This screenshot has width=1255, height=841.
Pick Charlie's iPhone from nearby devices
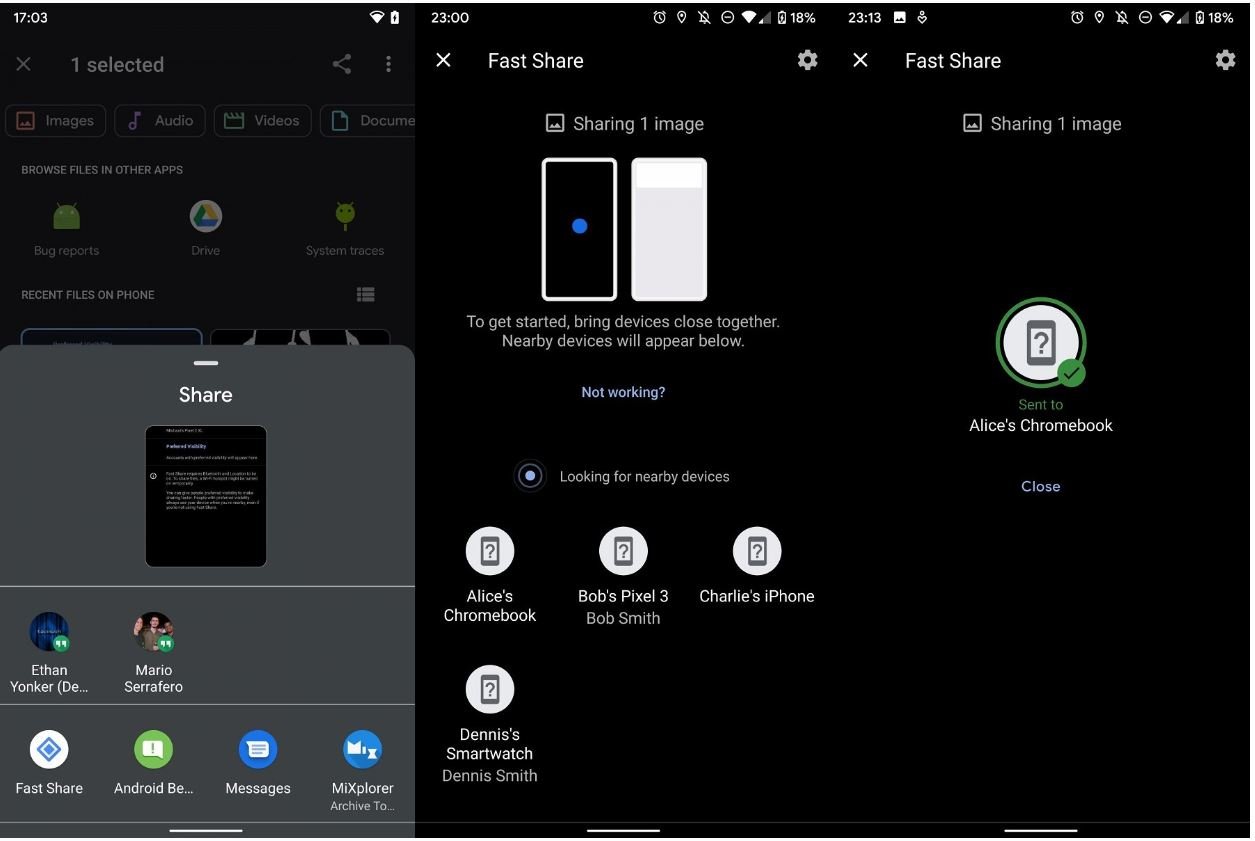pos(757,552)
